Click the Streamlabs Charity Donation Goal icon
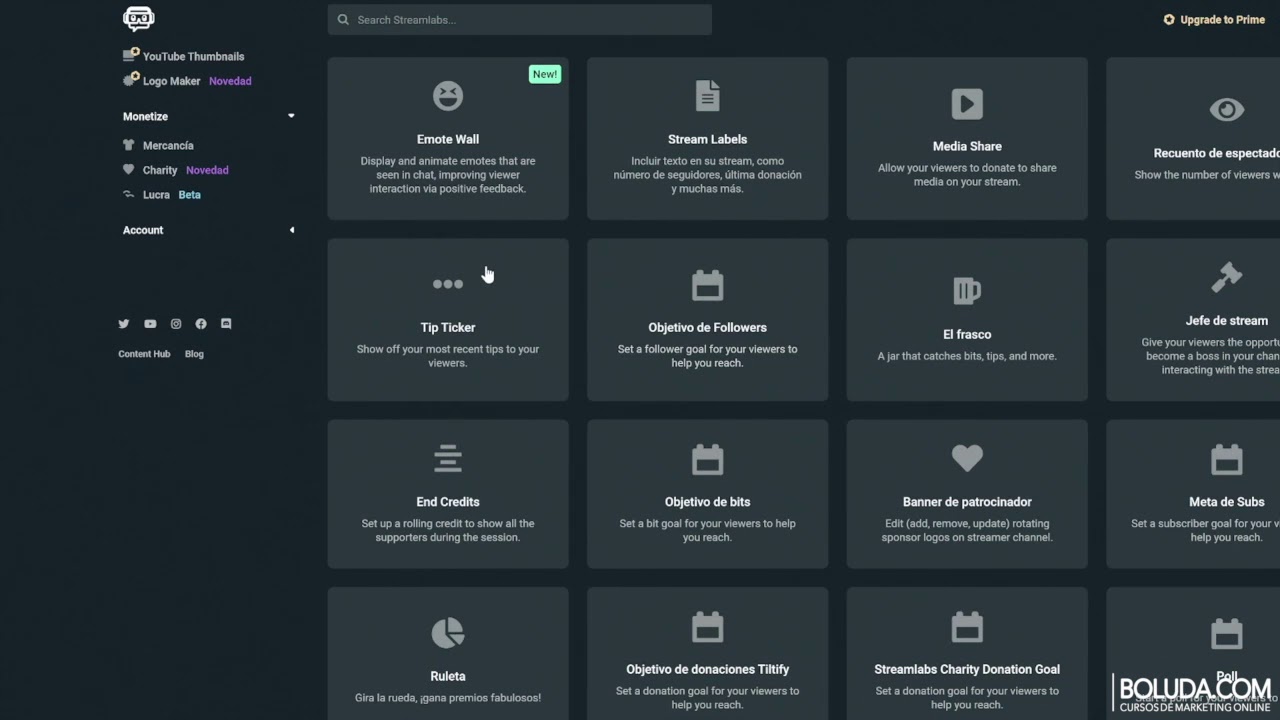Screen dimensions: 1280x720 point(967,627)
